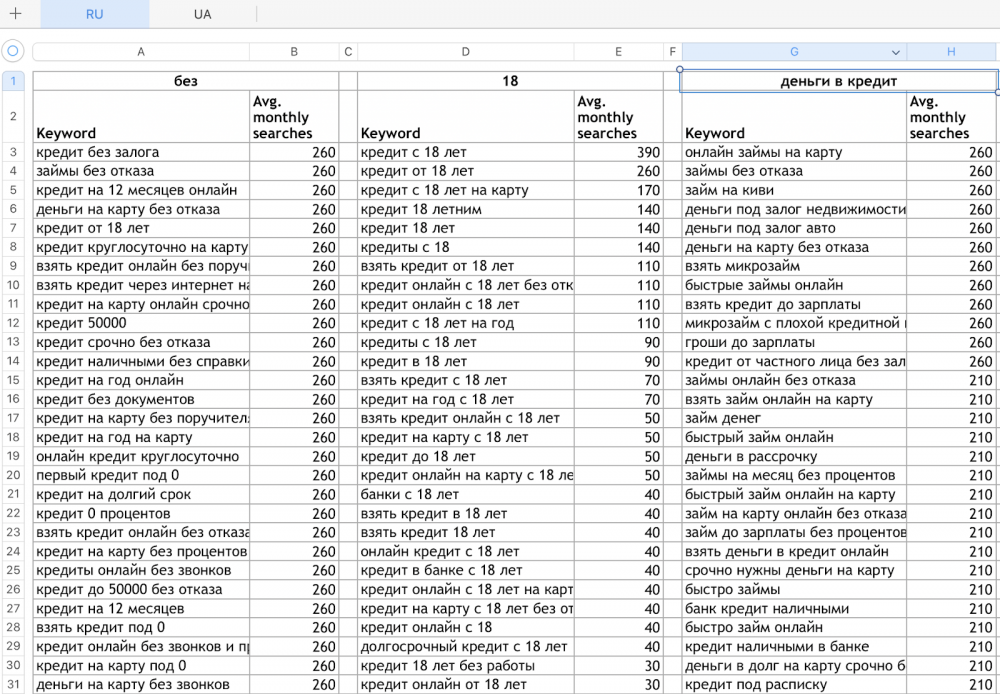
Task: Click the '18' title cell
Action: 510,81
